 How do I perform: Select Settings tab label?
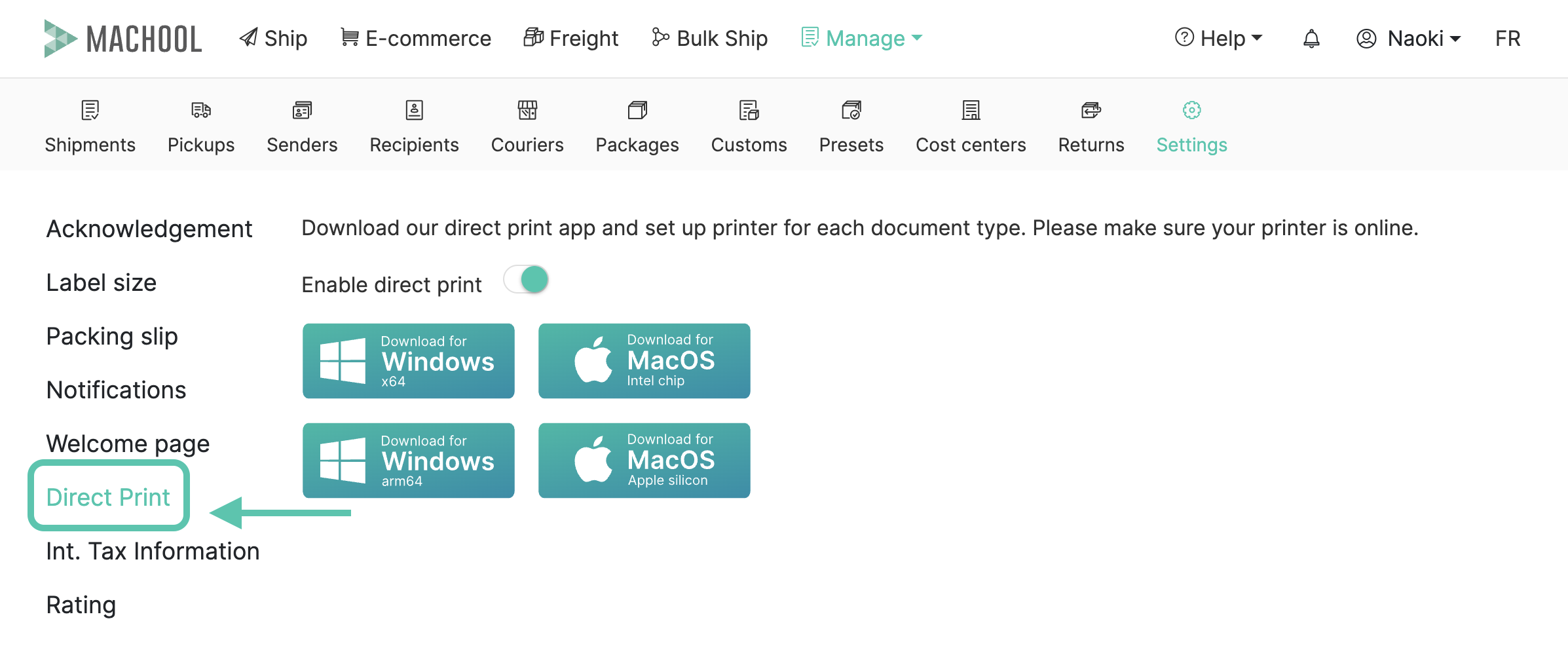pos(1192,145)
